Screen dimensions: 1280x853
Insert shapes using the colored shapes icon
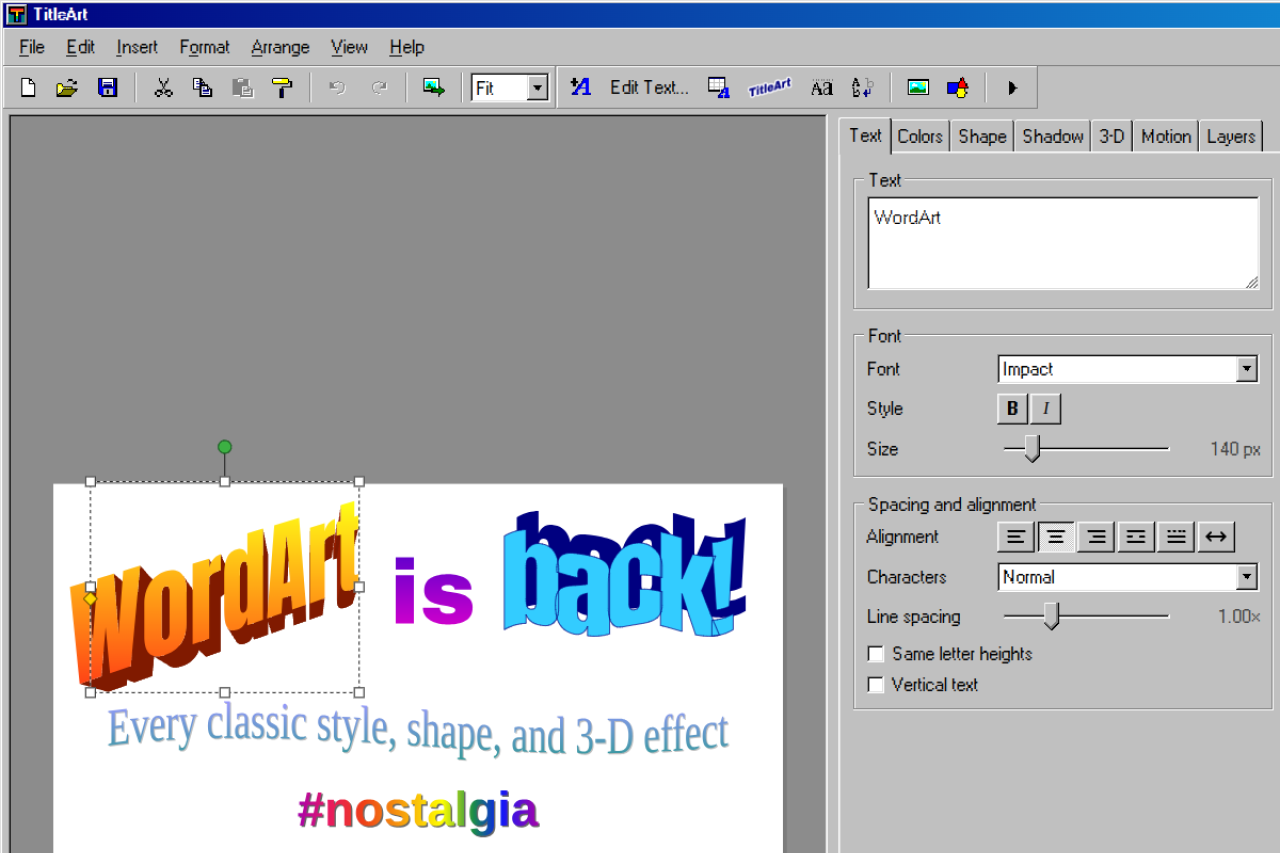(957, 88)
